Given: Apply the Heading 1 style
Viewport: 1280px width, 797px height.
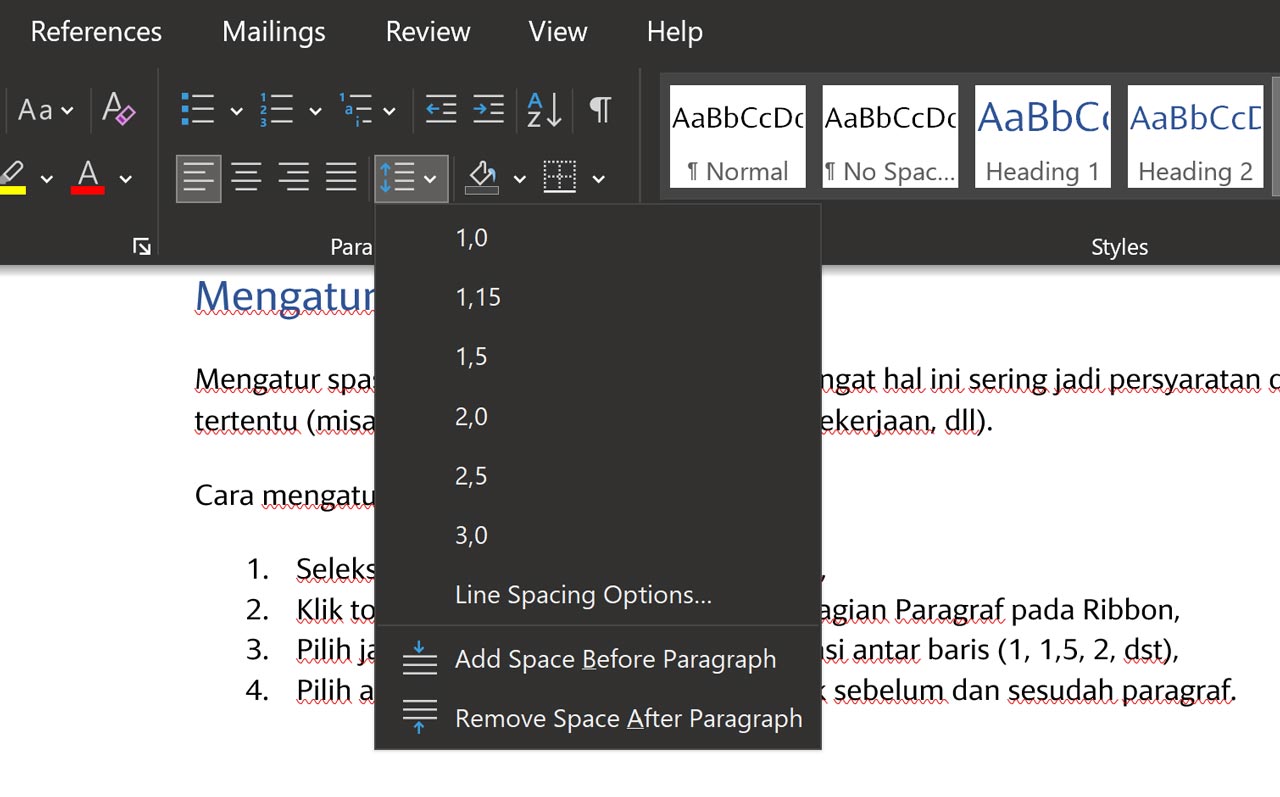Looking at the screenshot, I should (1043, 136).
